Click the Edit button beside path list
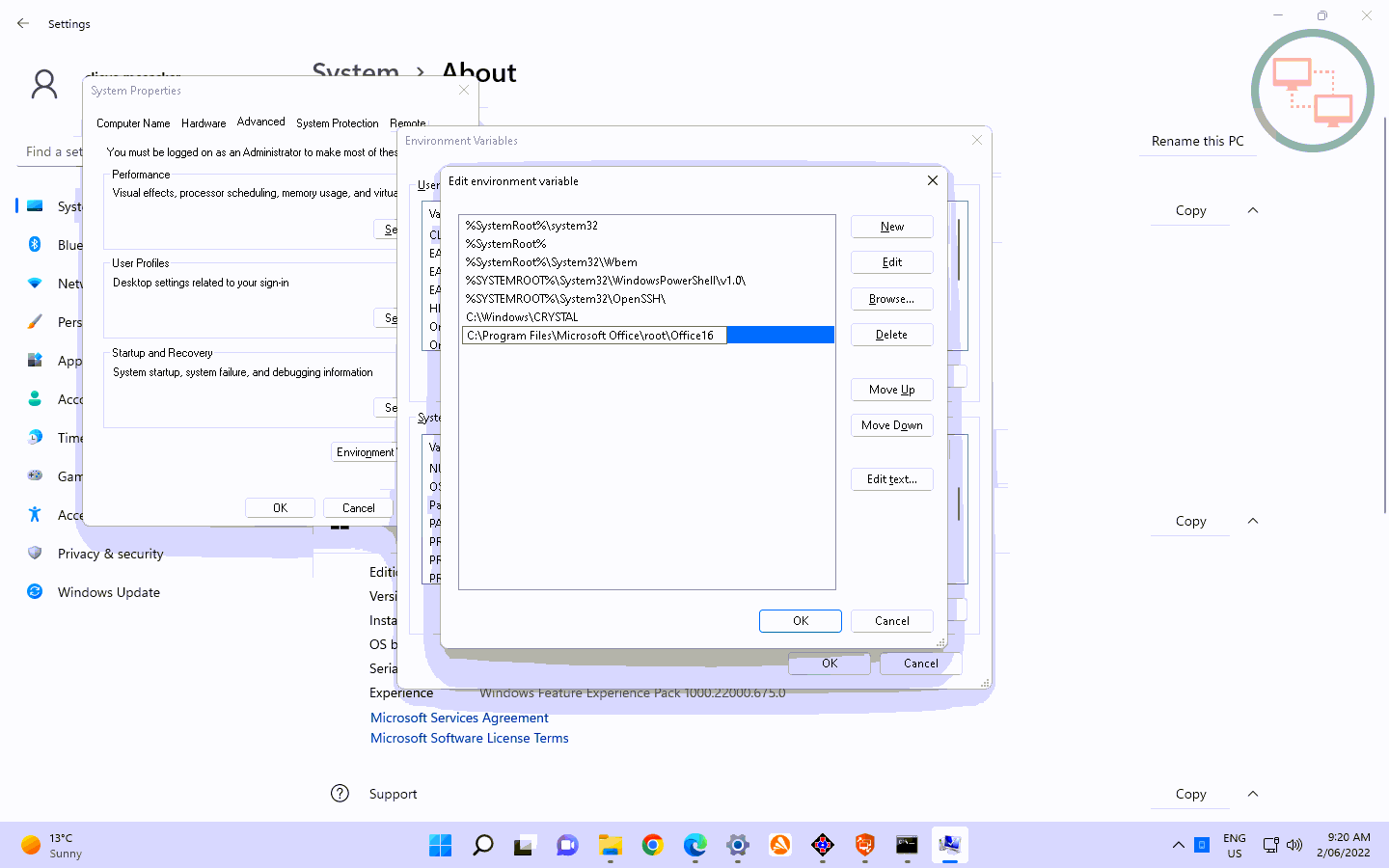This screenshot has height=868, width=1389. tap(891, 262)
